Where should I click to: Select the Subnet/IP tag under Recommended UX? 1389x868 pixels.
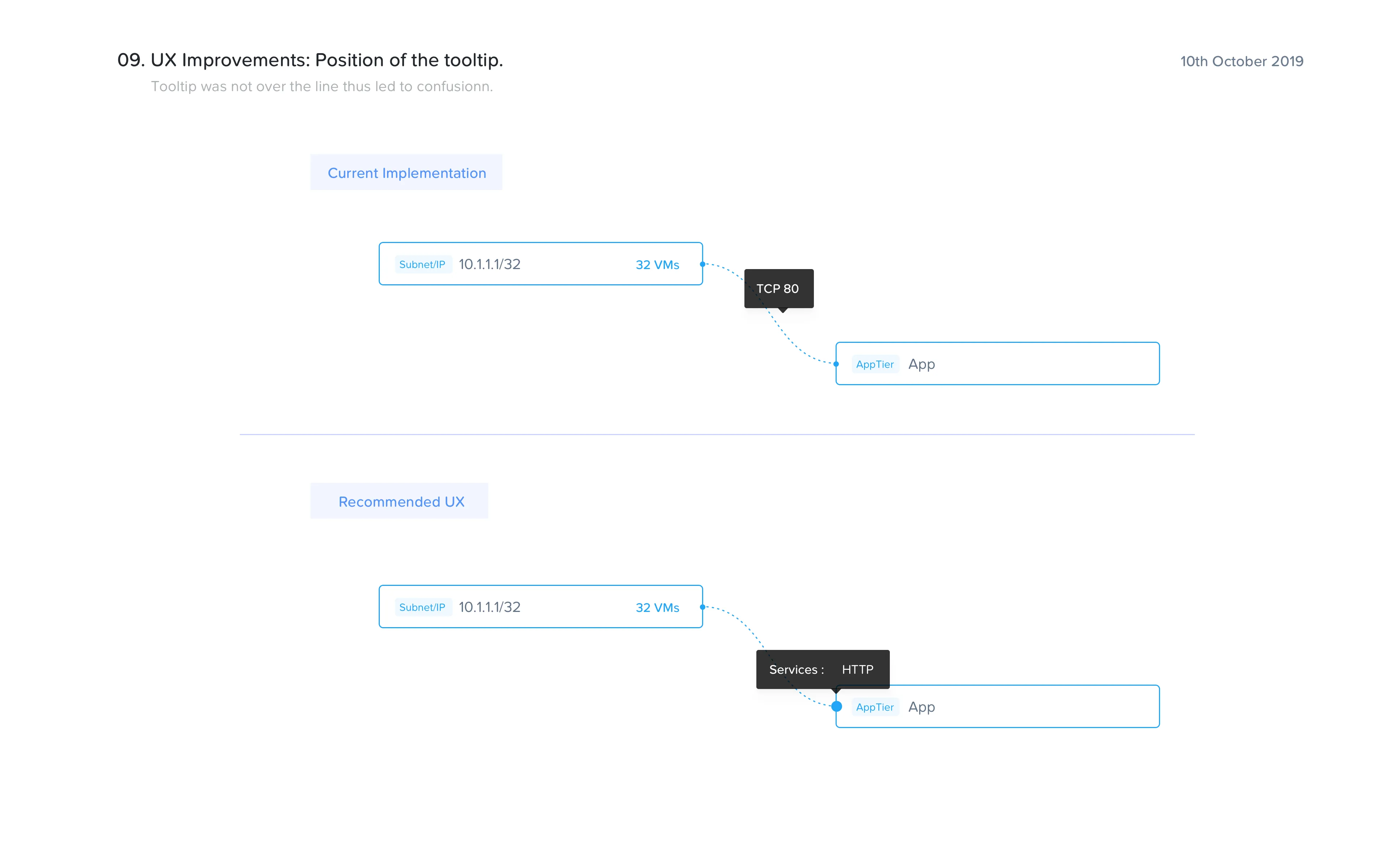coord(422,607)
